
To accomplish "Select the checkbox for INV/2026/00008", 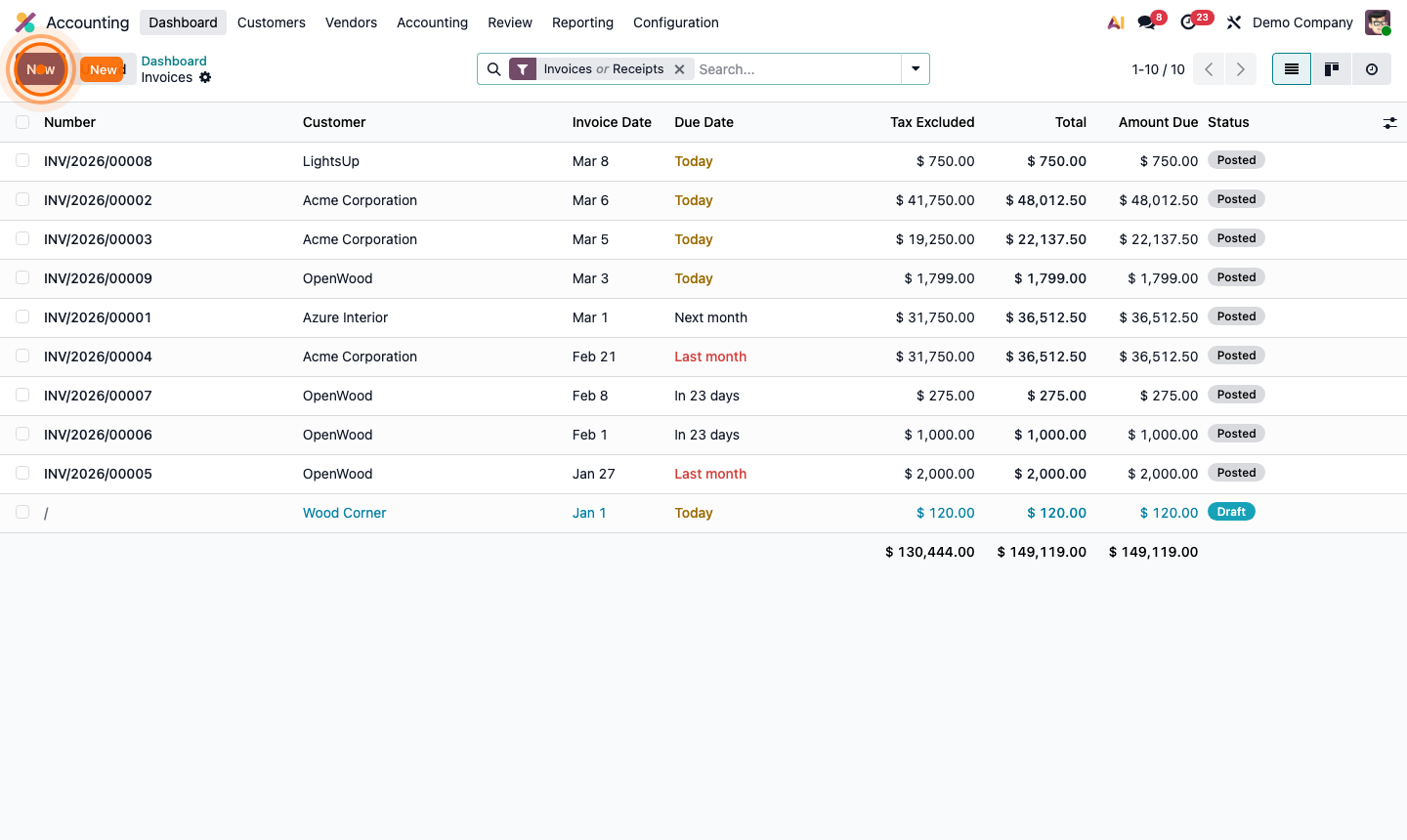I will tap(22, 160).
